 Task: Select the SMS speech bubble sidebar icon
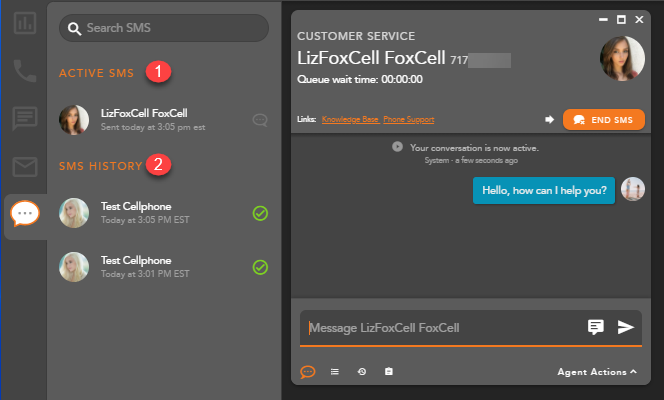click(24, 214)
